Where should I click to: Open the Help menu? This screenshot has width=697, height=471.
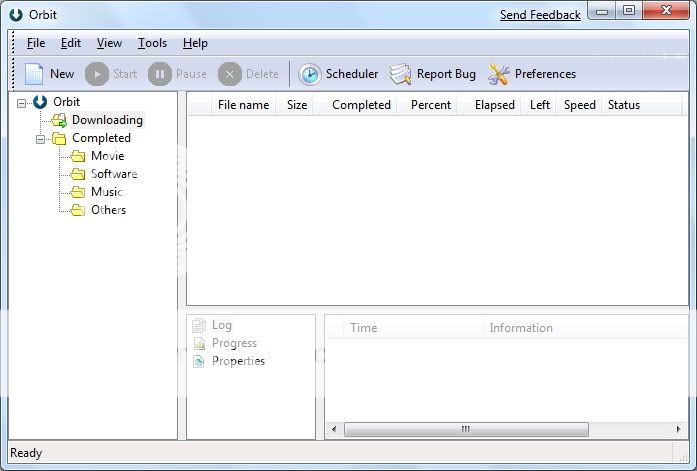pos(195,43)
